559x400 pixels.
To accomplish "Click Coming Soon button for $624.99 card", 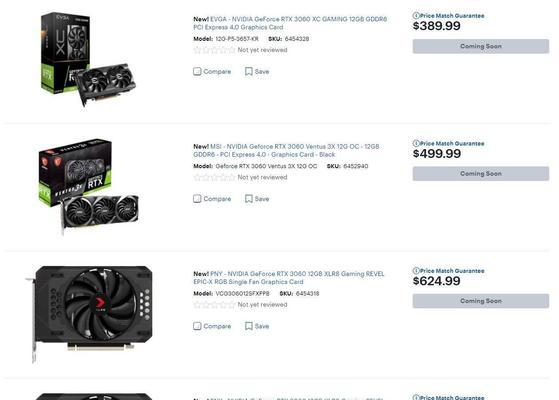I will (481, 301).
